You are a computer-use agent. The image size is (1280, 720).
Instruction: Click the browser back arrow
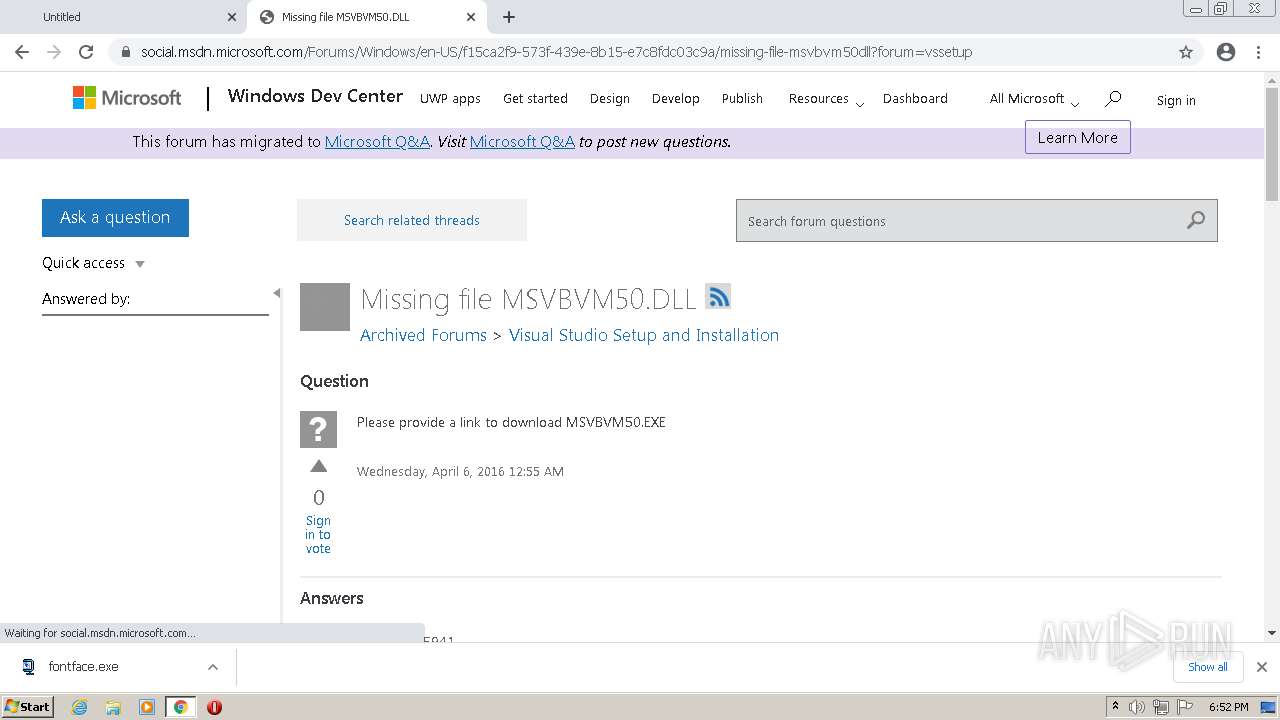tap(22, 52)
